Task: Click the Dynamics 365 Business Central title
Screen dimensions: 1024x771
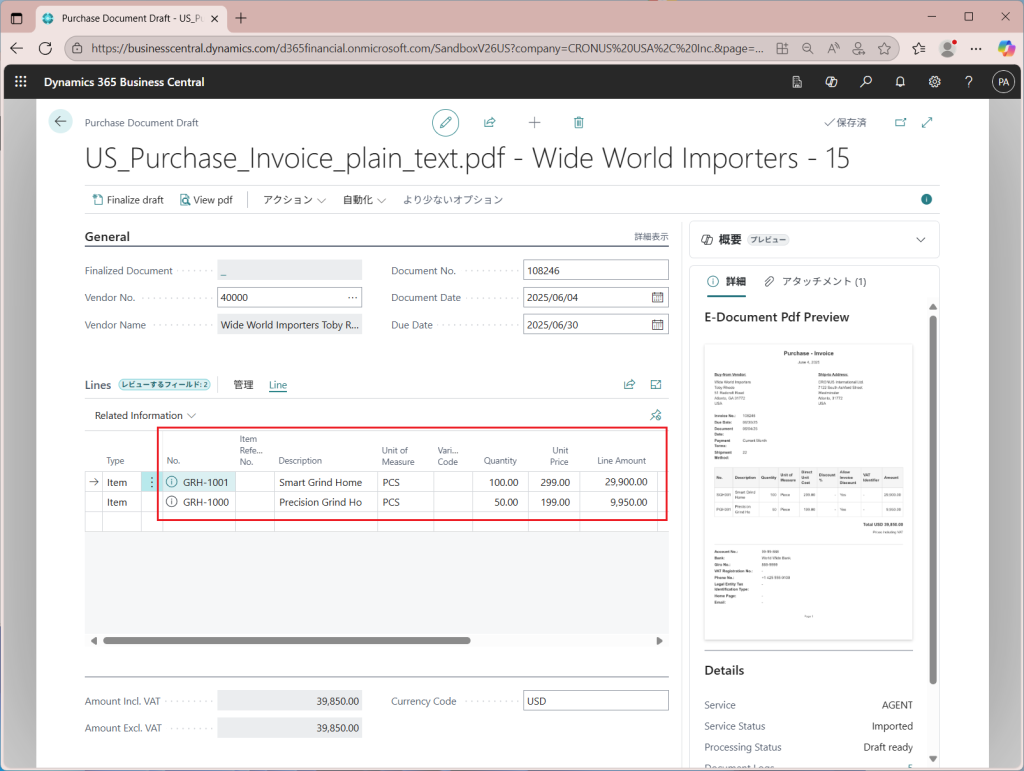Action: pos(124,82)
